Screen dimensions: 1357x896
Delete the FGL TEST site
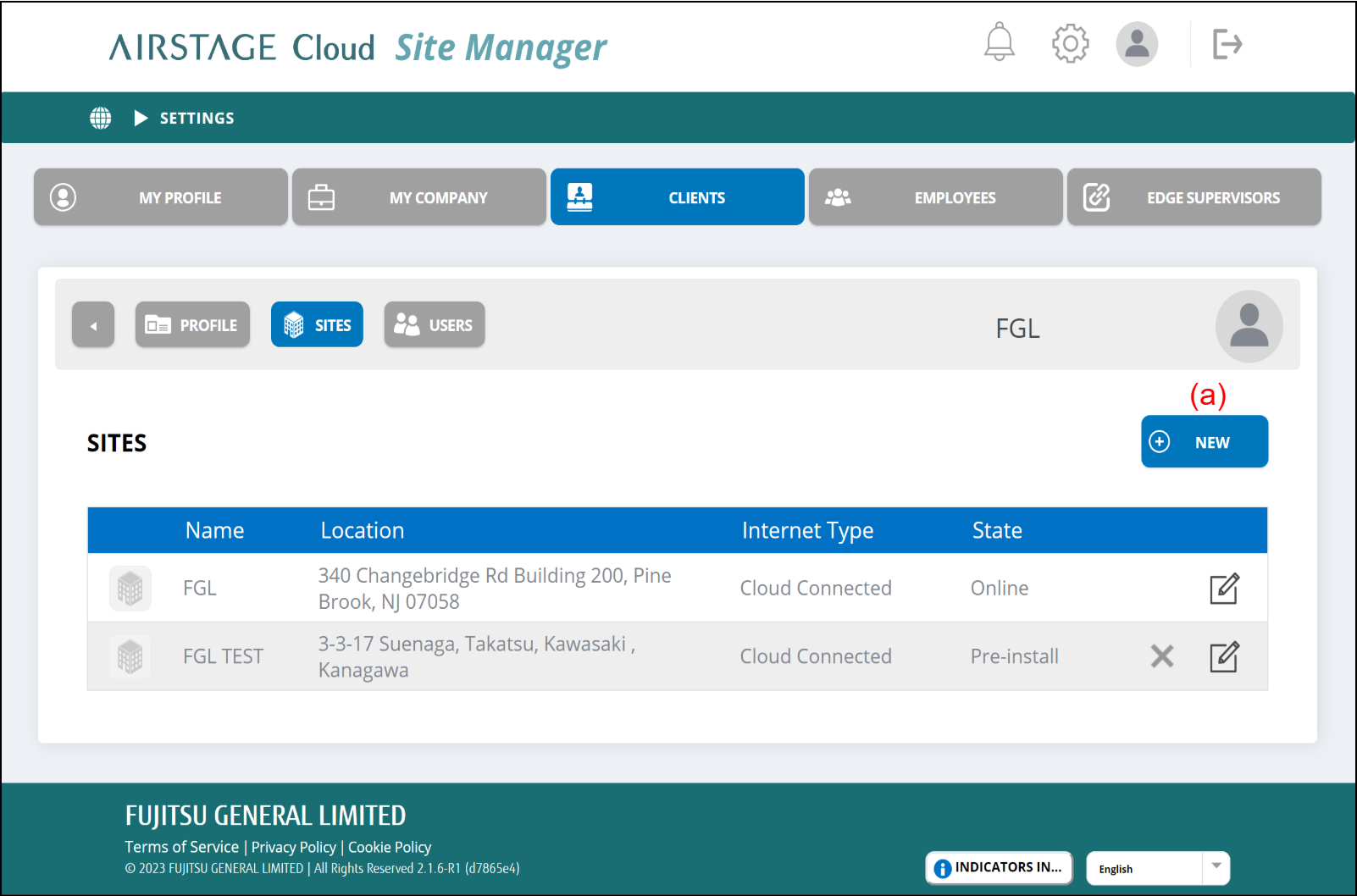[1162, 656]
